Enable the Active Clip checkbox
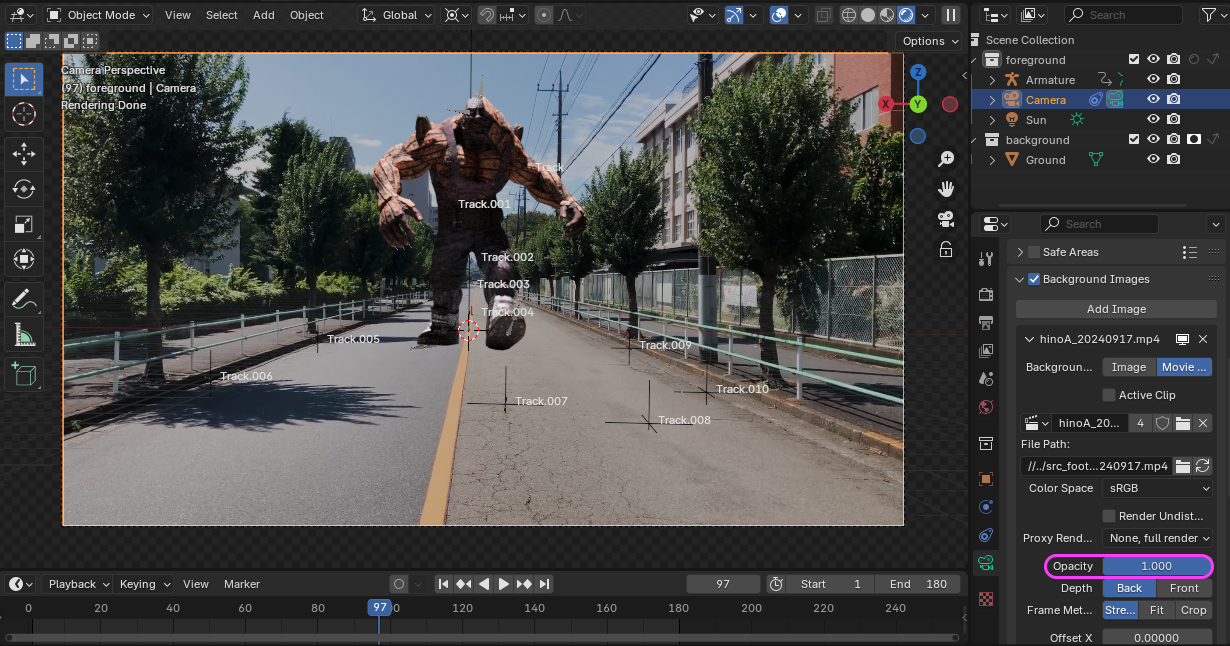 pos(1109,395)
